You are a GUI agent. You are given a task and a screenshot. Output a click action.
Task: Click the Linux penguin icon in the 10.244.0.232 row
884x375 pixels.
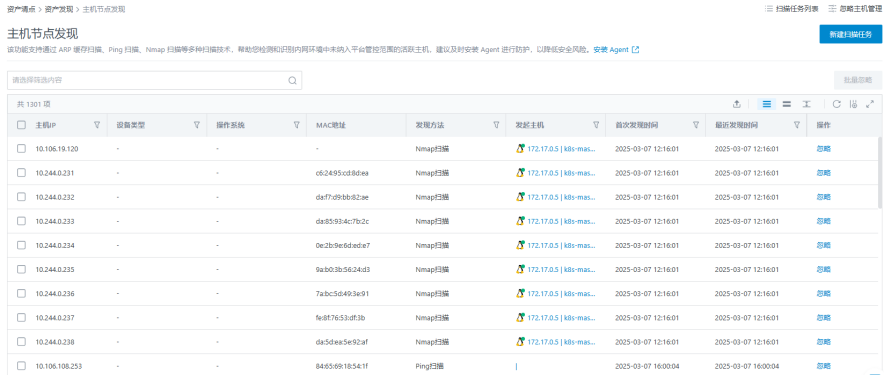pyautogui.click(x=520, y=197)
